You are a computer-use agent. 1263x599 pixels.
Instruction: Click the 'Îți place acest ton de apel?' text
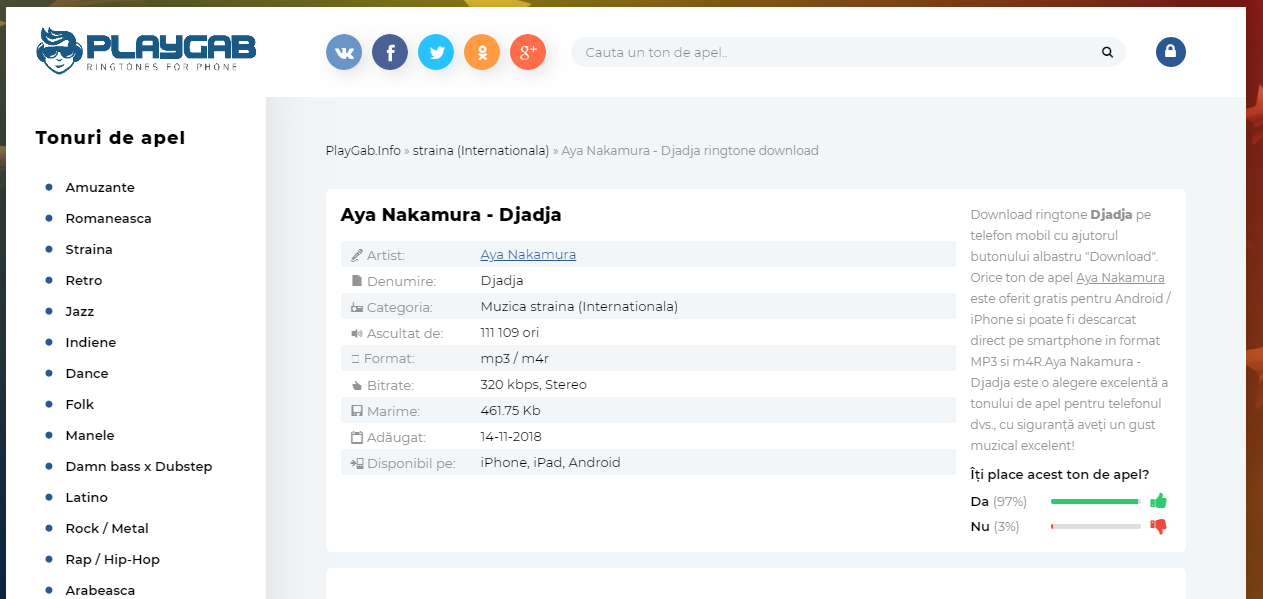[x=1060, y=475]
